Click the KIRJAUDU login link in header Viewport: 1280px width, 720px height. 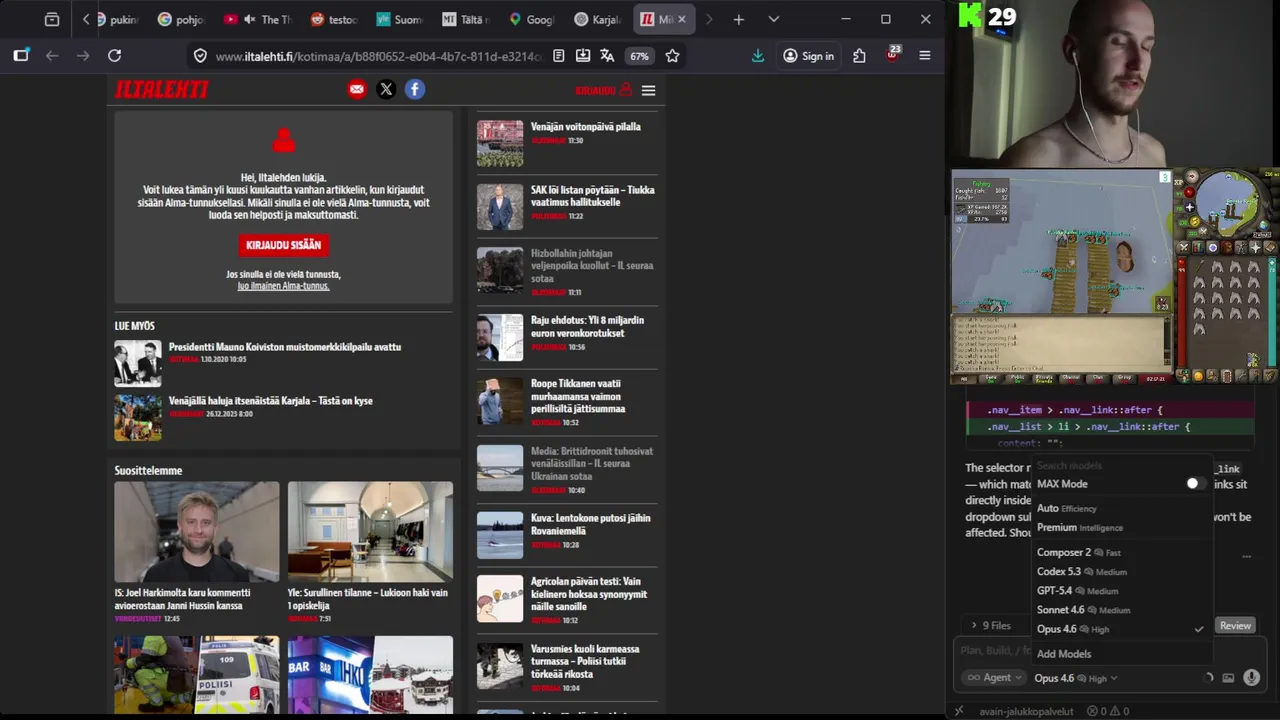[x=603, y=90]
